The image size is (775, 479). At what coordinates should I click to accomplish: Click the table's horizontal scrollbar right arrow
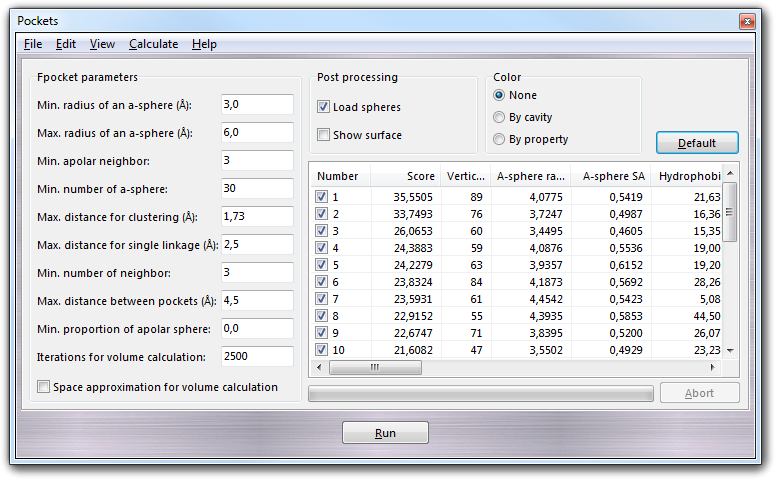714,367
